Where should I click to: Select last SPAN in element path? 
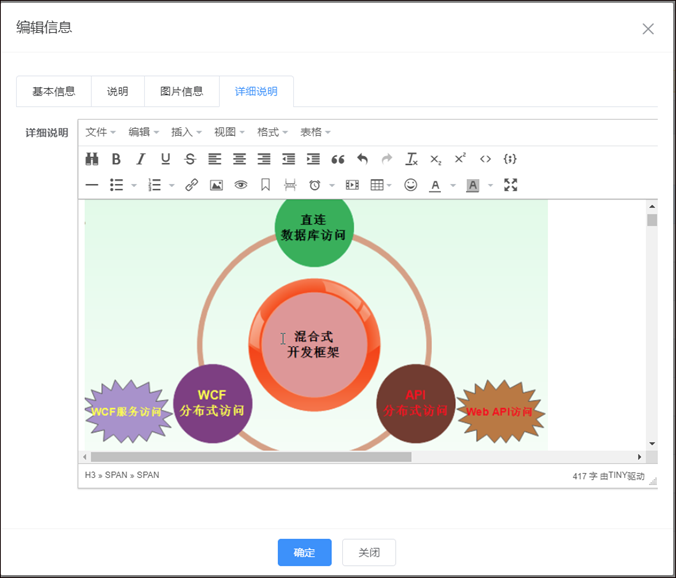point(148,475)
